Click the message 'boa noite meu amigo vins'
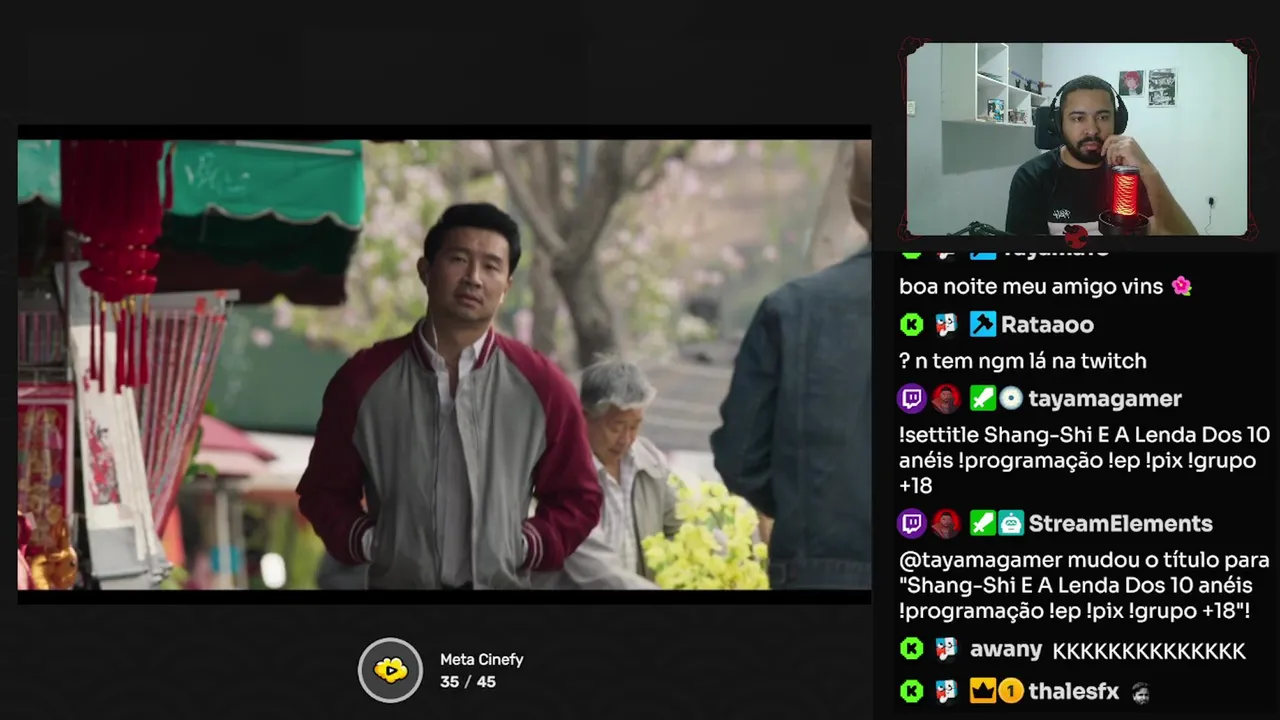Screen dimensions: 1280x720 tap(1031, 286)
